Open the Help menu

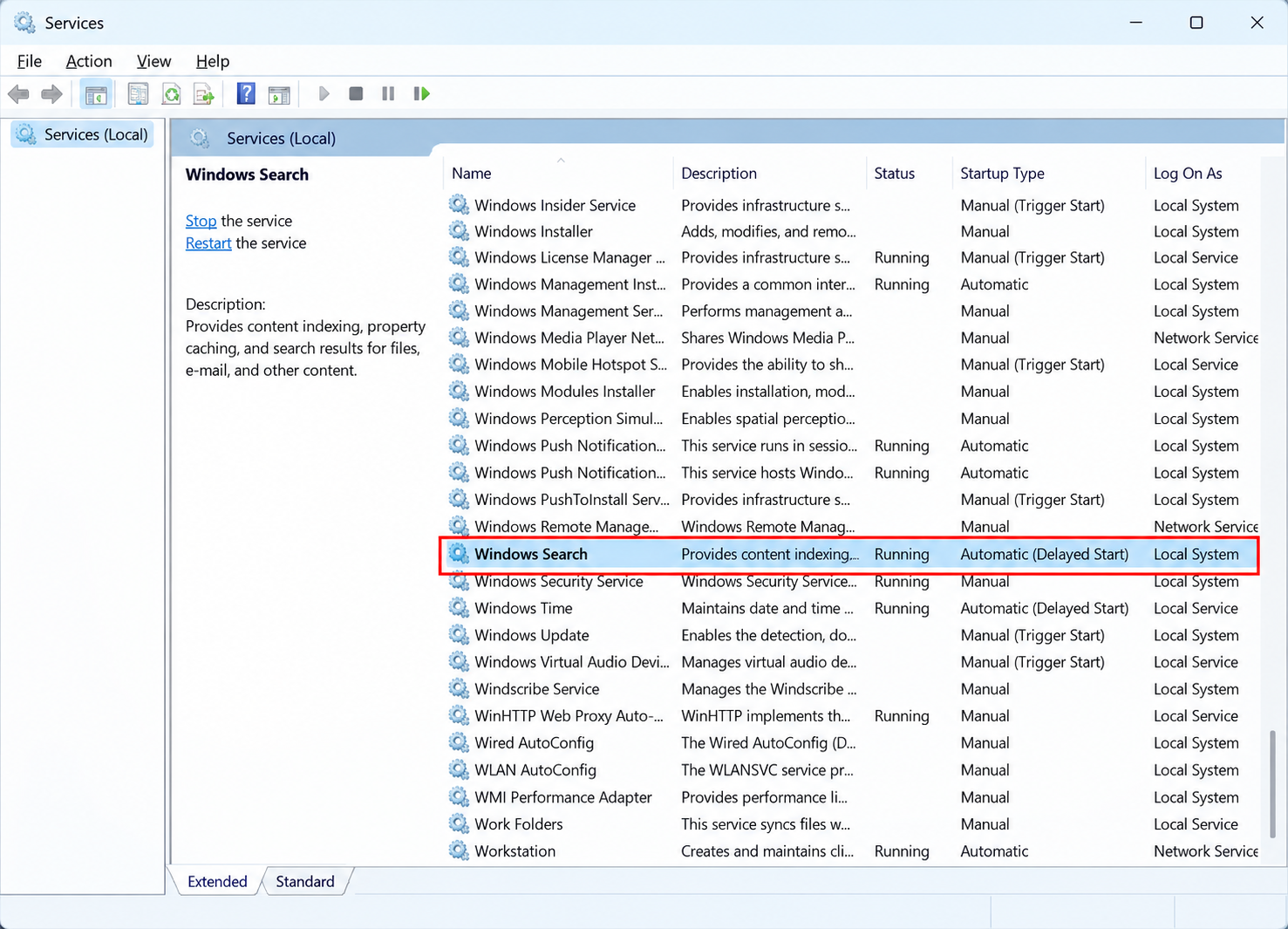pyautogui.click(x=213, y=61)
